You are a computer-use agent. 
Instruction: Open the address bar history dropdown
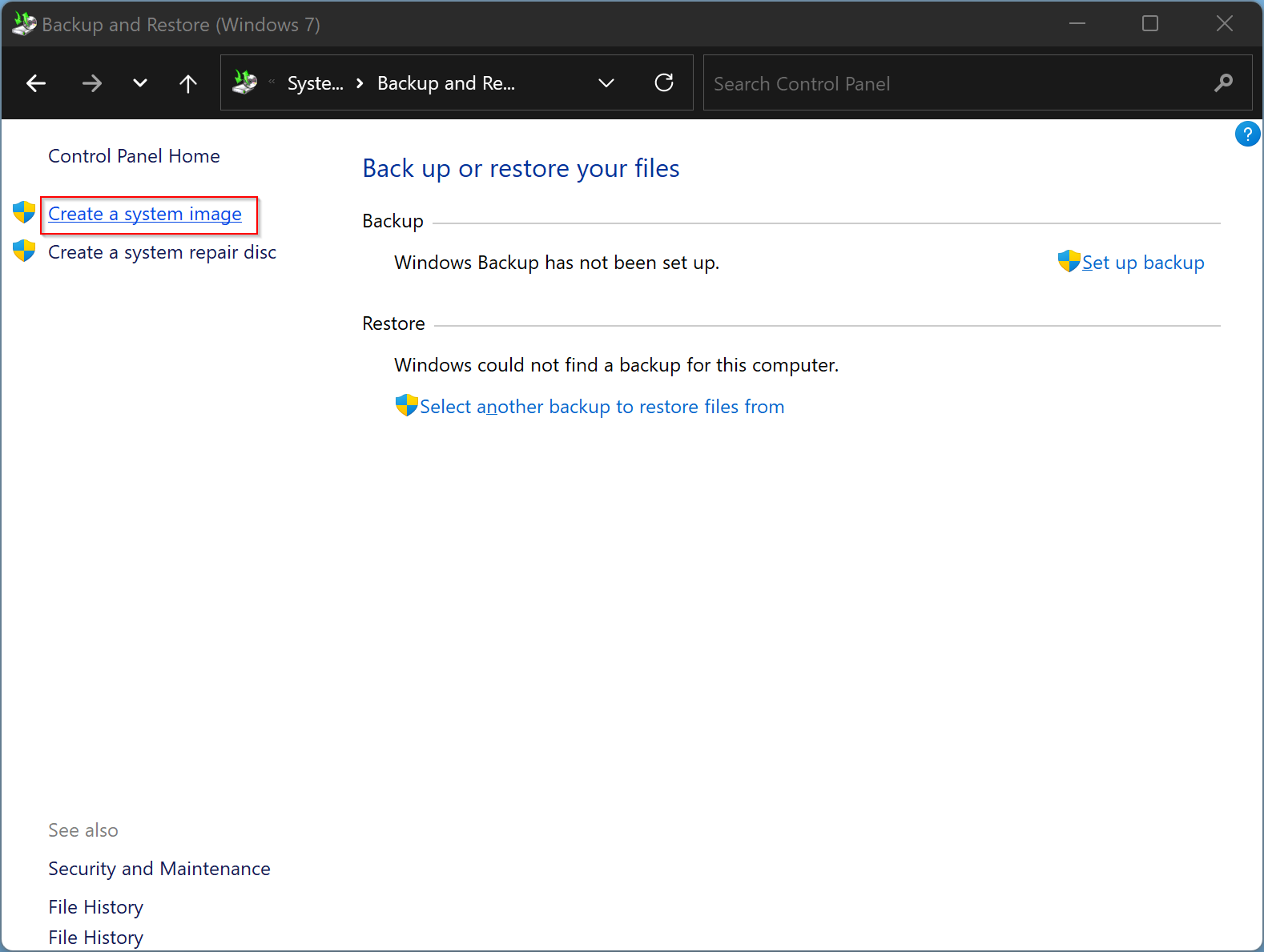coord(606,83)
